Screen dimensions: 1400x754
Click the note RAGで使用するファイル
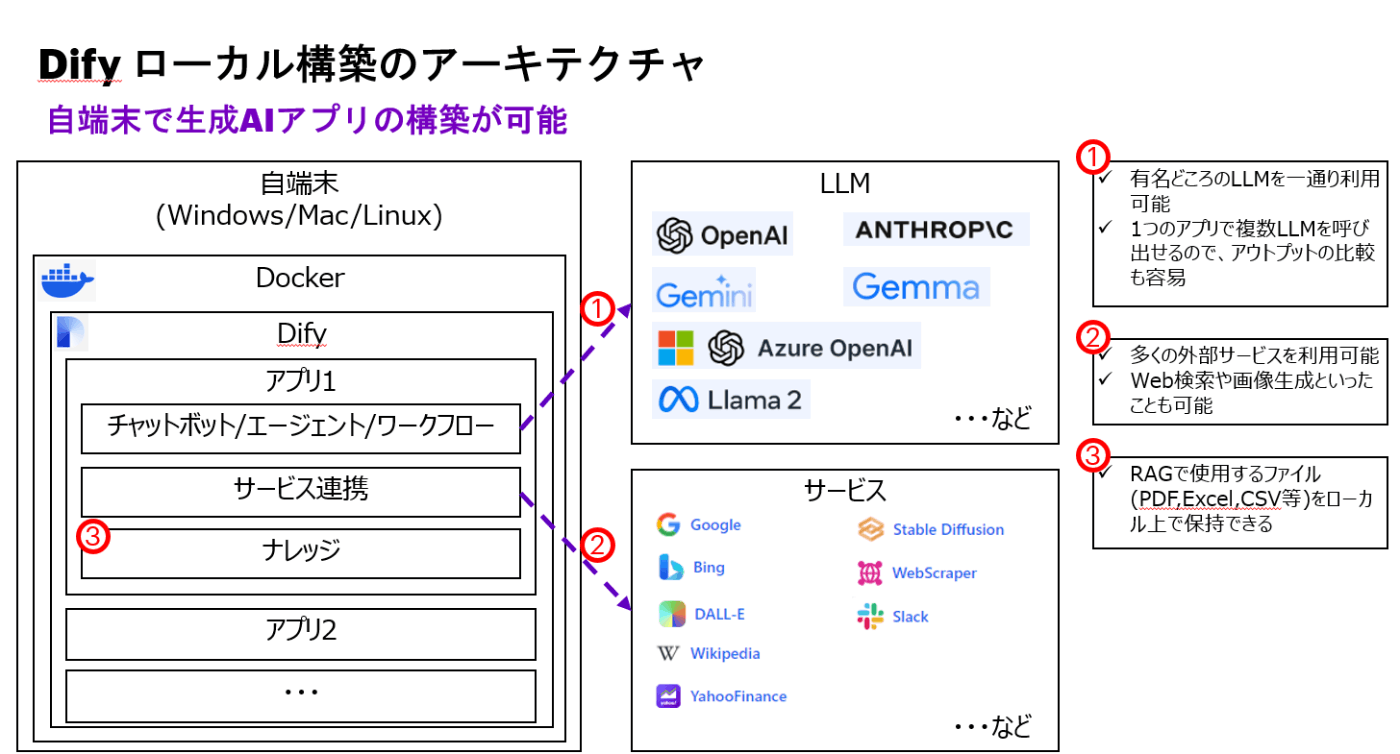(1250, 498)
